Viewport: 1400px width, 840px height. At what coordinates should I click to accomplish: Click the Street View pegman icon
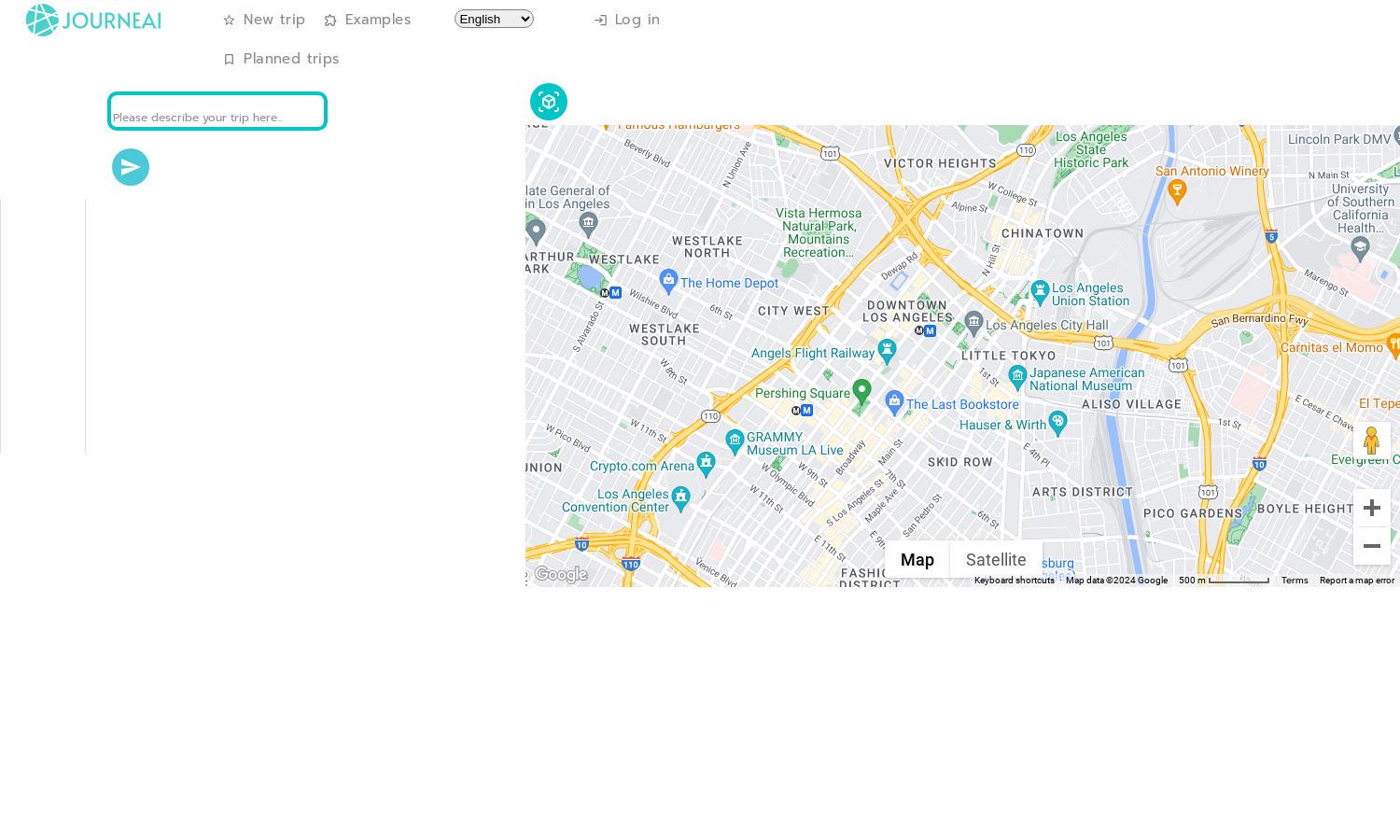(x=1372, y=441)
